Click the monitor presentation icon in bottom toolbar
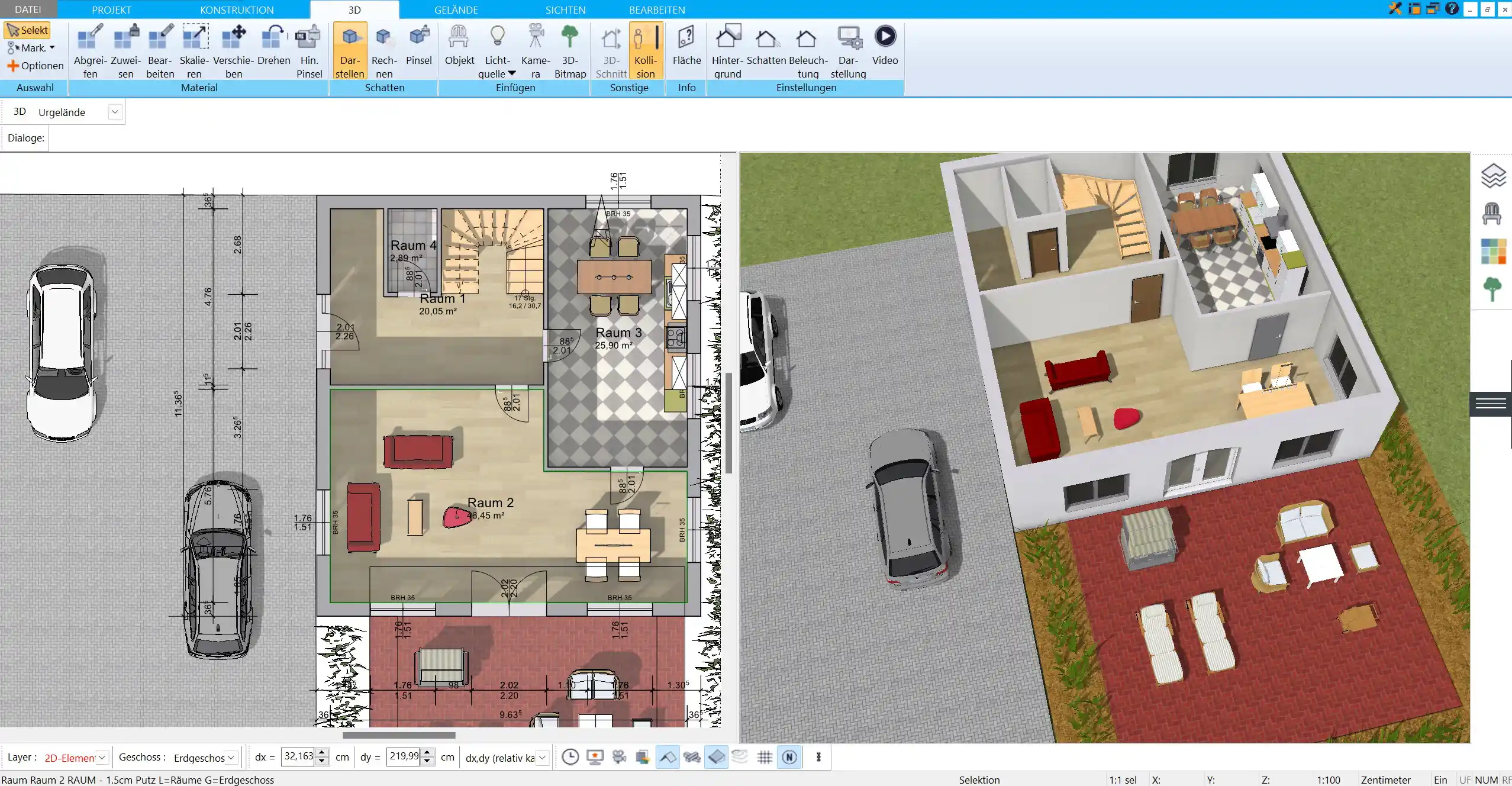1512x786 pixels. coord(595,757)
